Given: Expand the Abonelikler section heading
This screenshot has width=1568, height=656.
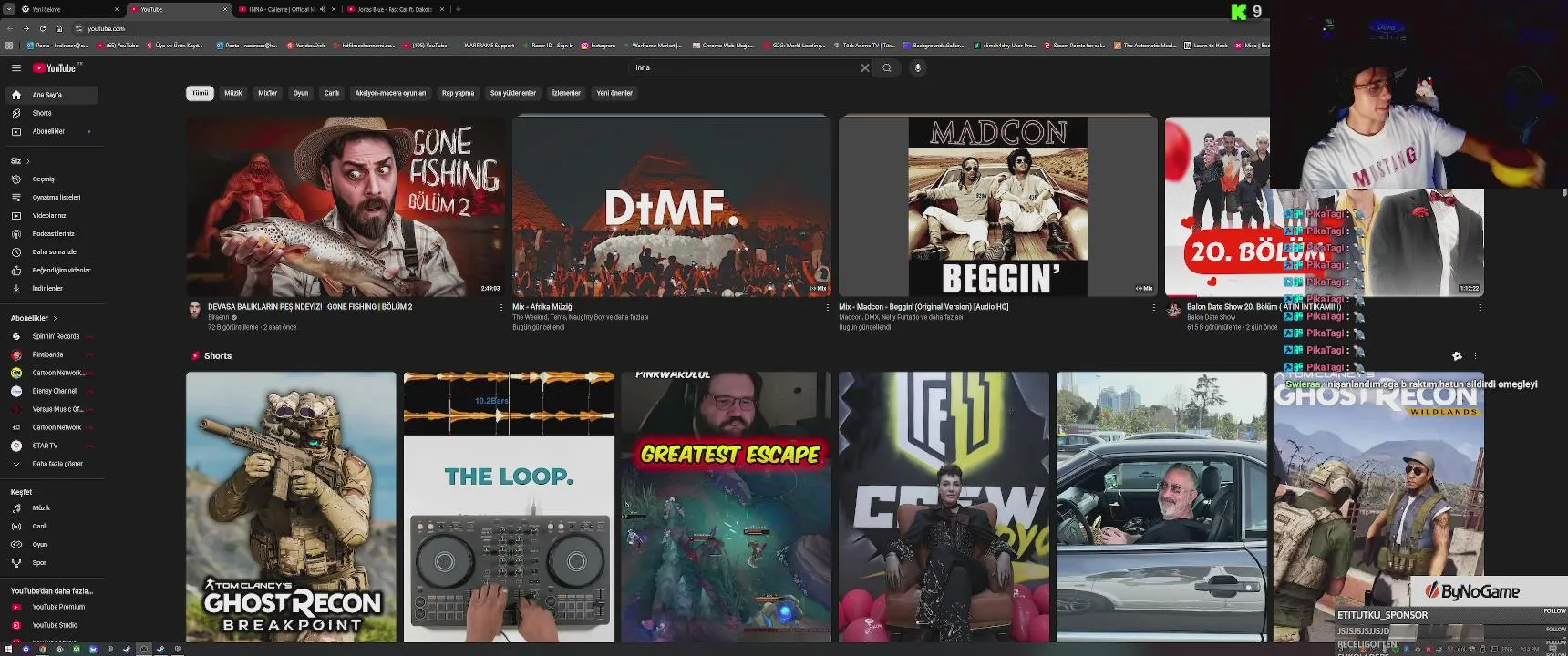Looking at the screenshot, I should coord(34,318).
